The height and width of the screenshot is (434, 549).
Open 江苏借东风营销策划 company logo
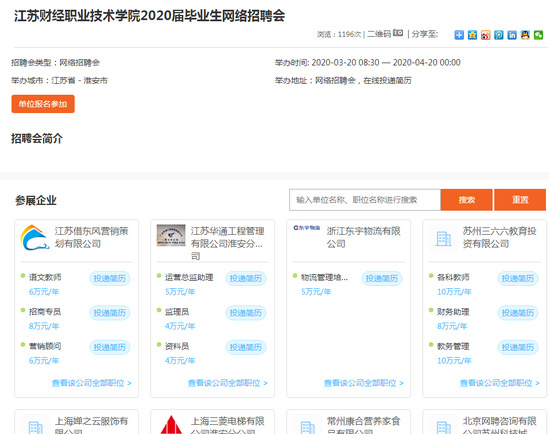click(x=35, y=238)
